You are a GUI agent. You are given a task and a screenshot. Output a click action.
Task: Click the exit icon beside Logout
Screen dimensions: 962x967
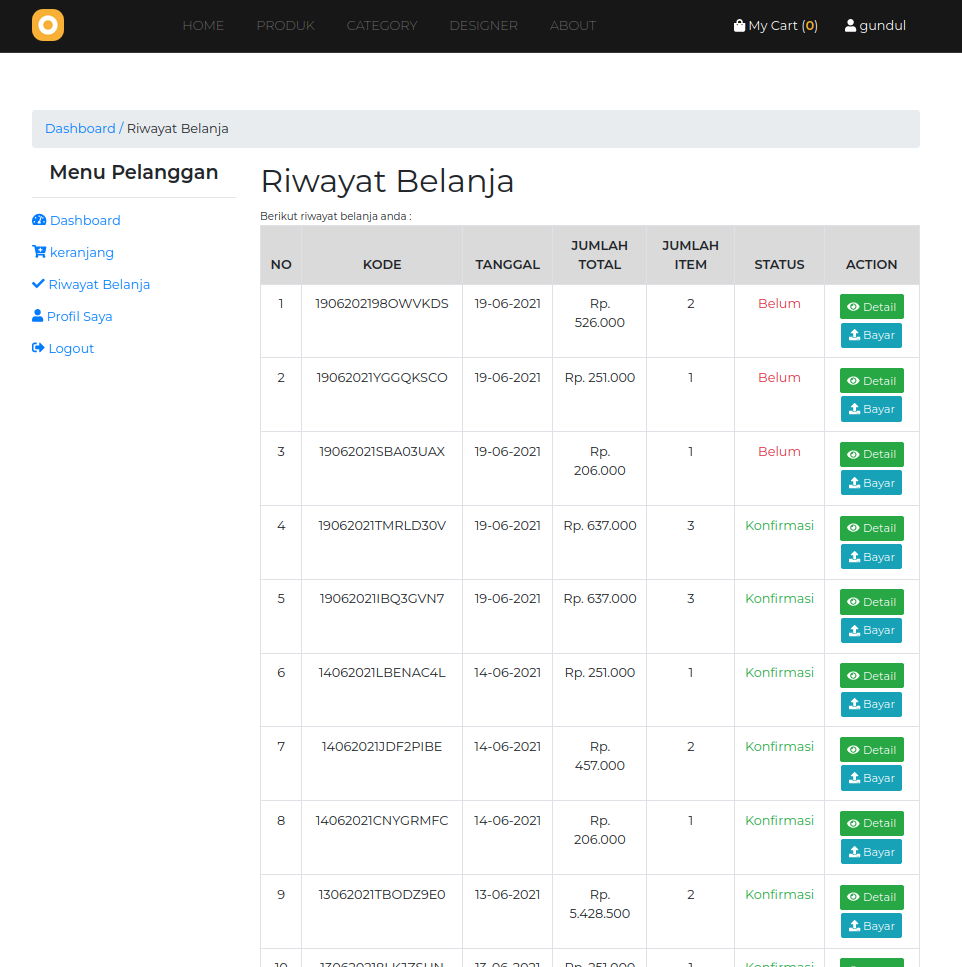point(36,348)
